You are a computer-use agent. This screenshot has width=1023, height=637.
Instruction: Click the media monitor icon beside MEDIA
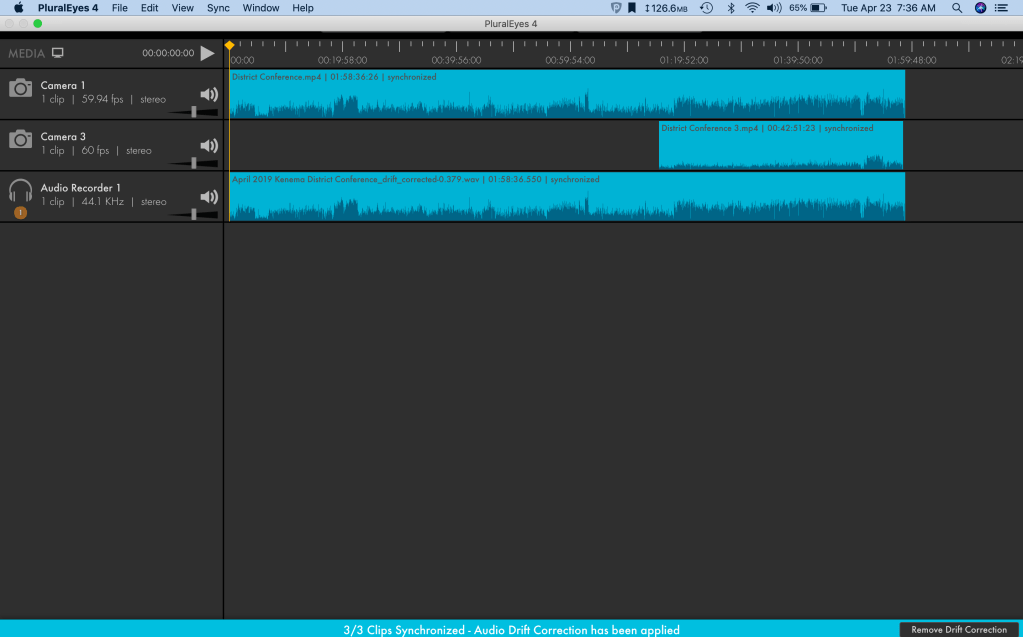tap(58, 53)
